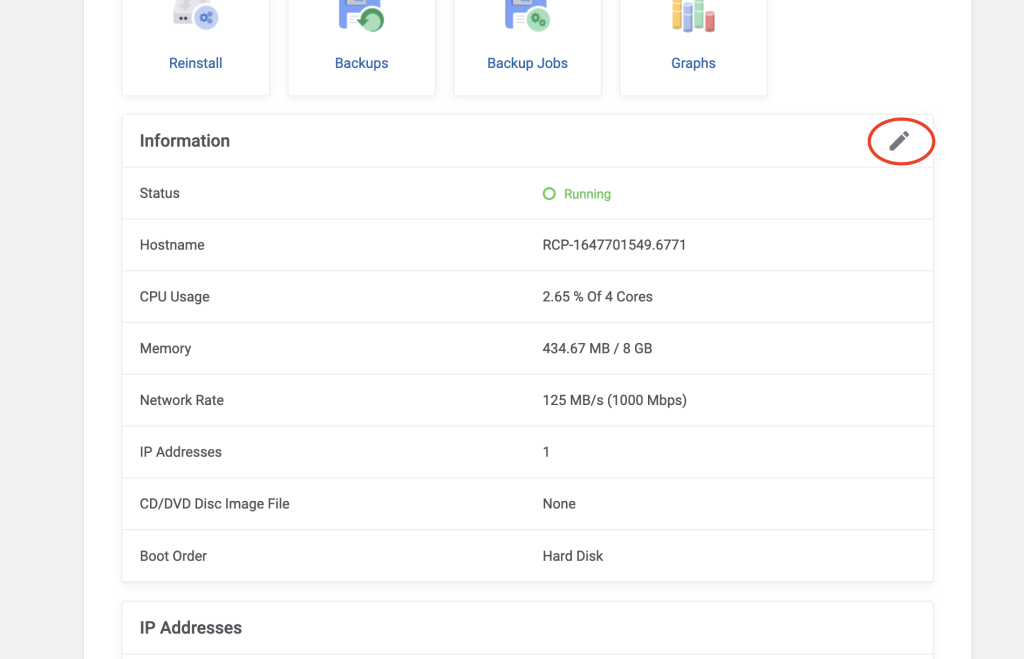The image size is (1024, 659).
Task: Click the Running status text
Action: pos(587,194)
